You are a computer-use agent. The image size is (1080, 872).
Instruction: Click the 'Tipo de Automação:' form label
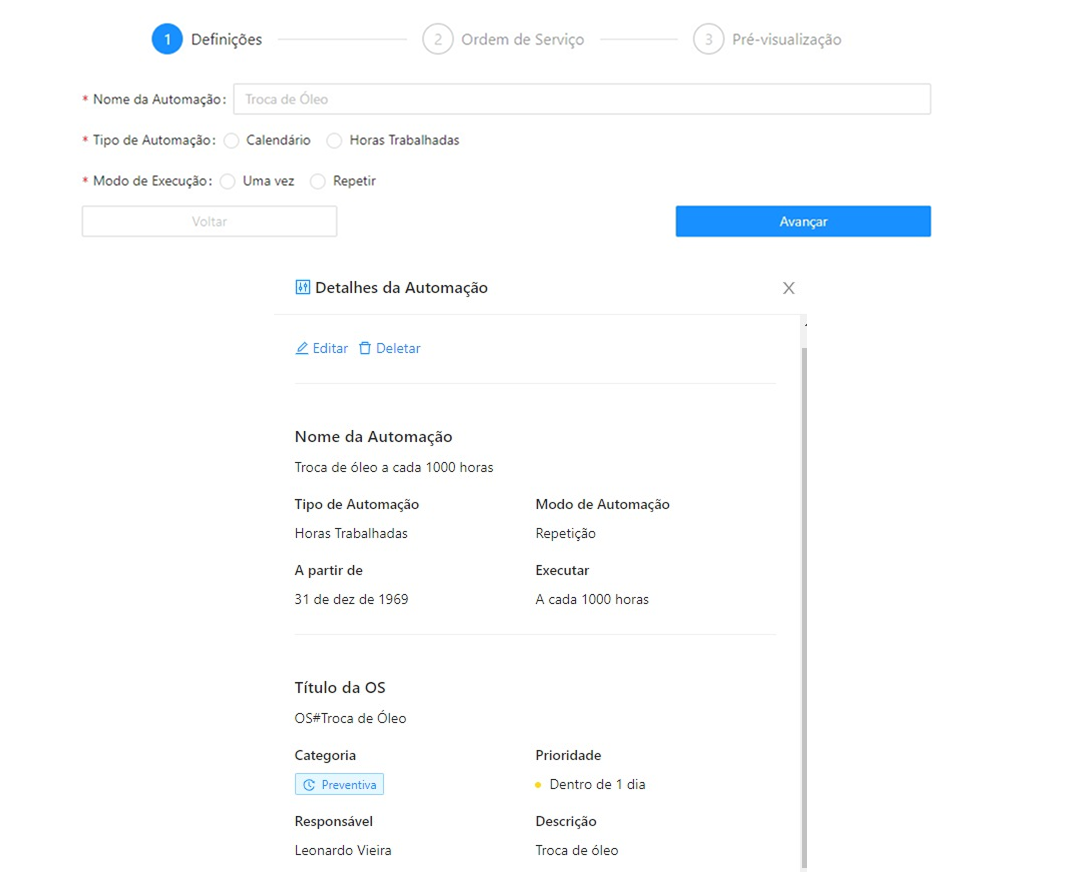pos(154,141)
